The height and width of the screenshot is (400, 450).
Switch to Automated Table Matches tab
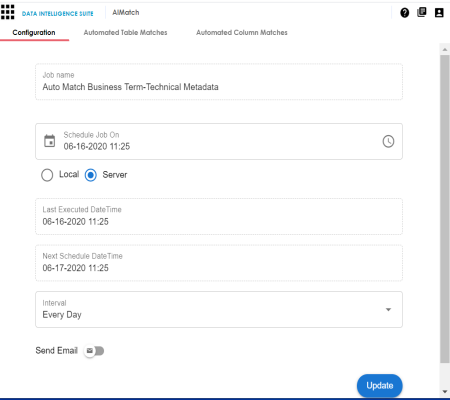(x=125, y=33)
